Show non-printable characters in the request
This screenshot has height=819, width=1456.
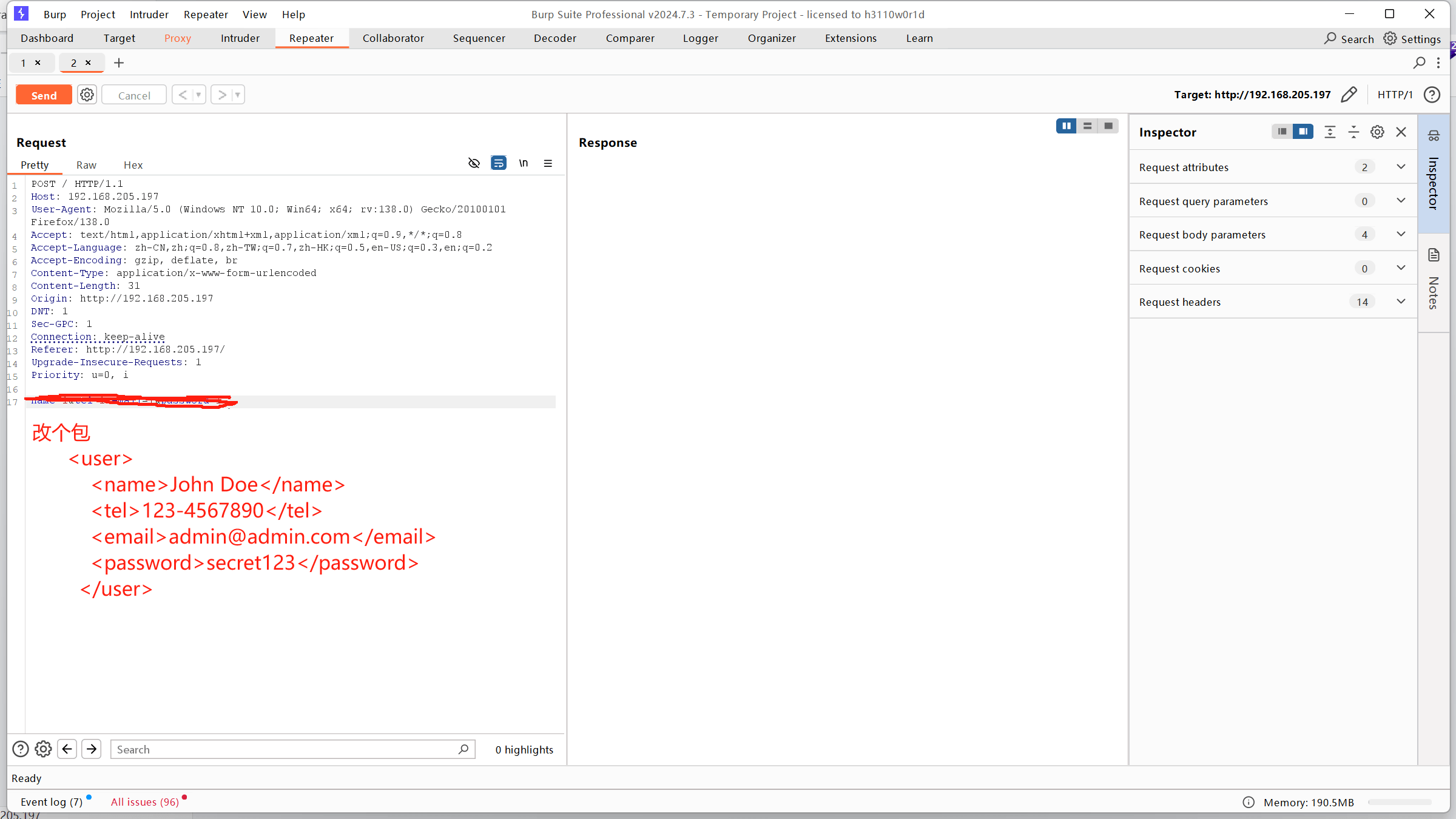coord(474,163)
